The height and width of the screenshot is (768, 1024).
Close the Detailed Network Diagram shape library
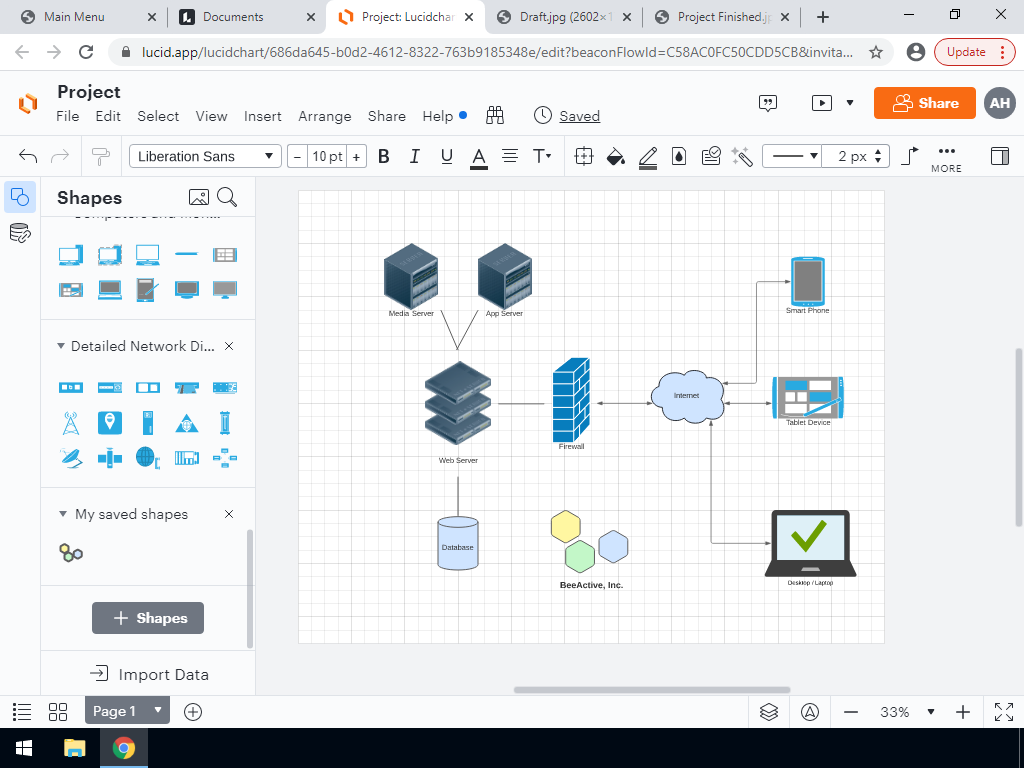click(x=229, y=346)
